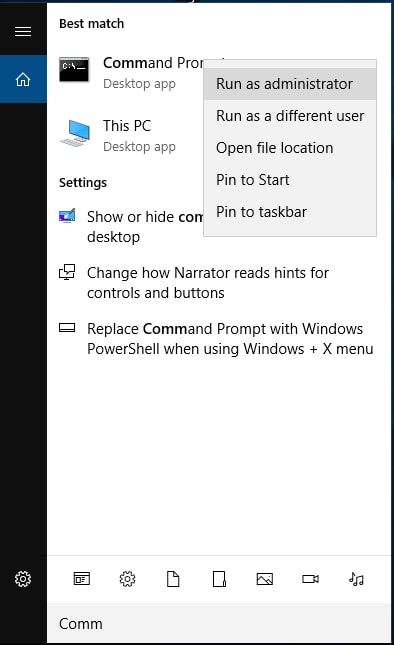Screen dimensions: 394x645
Task: Click the display icon beside Show or hide
Action: [67, 216]
